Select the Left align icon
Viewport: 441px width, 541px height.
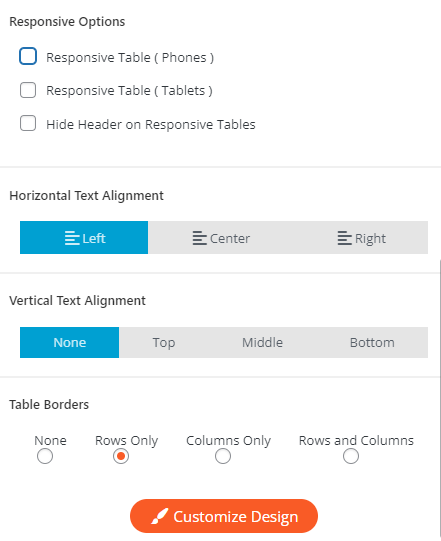(x=72, y=238)
